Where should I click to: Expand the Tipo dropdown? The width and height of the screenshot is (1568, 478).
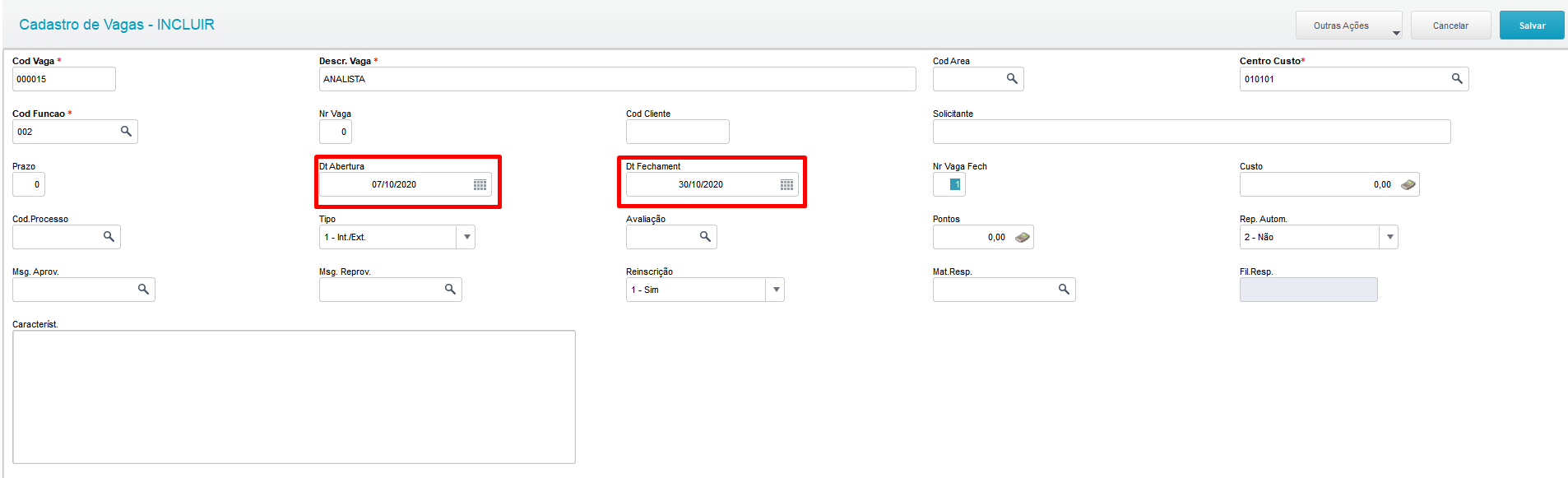(x=466, y=237)
